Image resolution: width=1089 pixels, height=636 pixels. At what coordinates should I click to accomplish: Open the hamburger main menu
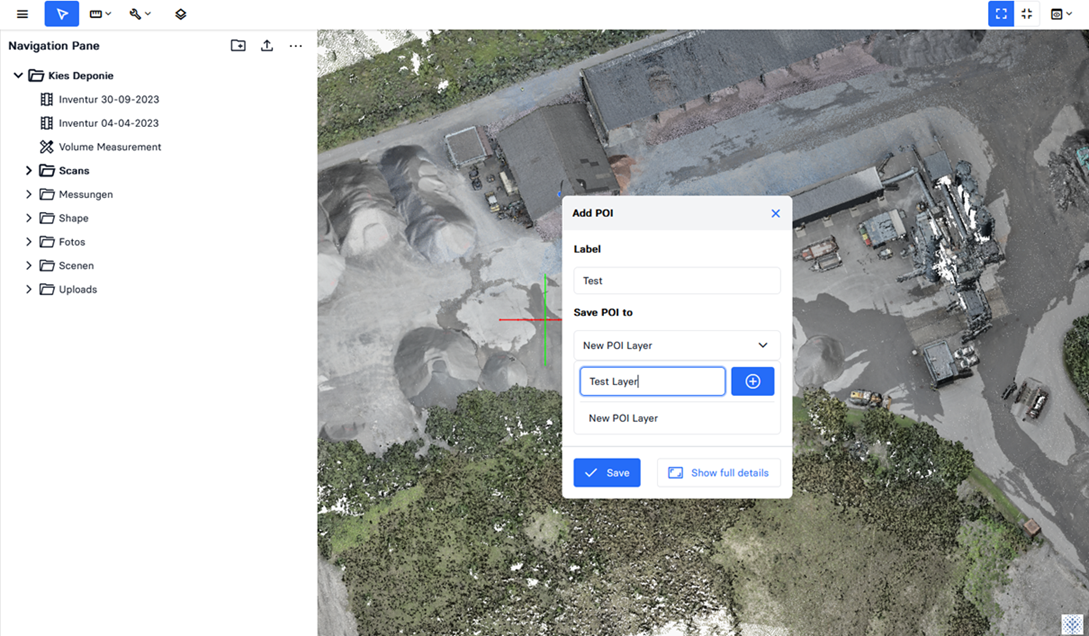pyautogui.click(x=22, y=14)
